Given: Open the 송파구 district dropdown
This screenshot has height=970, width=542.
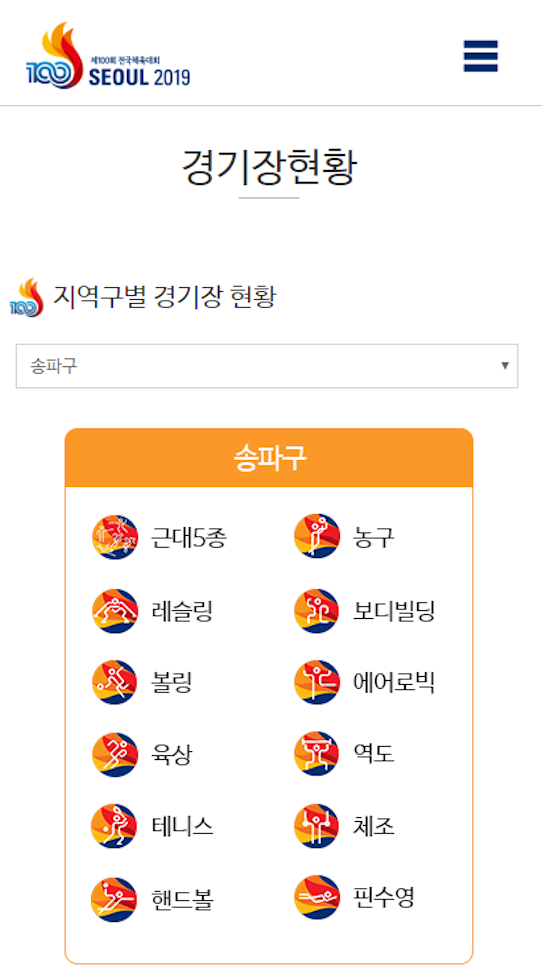Looking at the screenshot, I should (x=267, y=366).
